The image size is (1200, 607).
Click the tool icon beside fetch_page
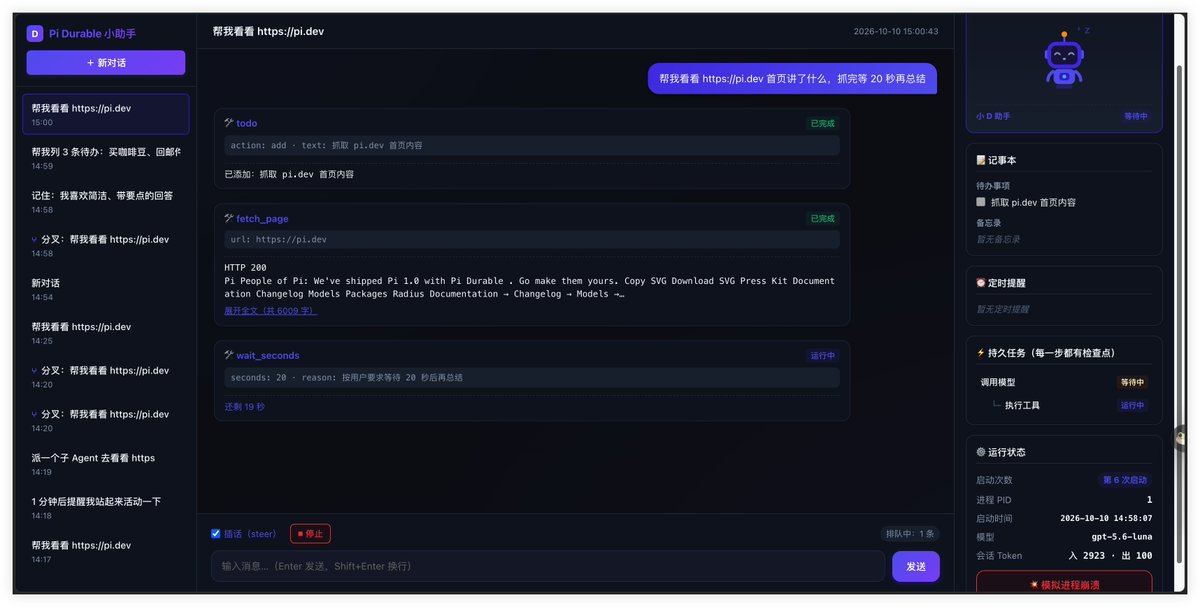click(x=229, y=218)
